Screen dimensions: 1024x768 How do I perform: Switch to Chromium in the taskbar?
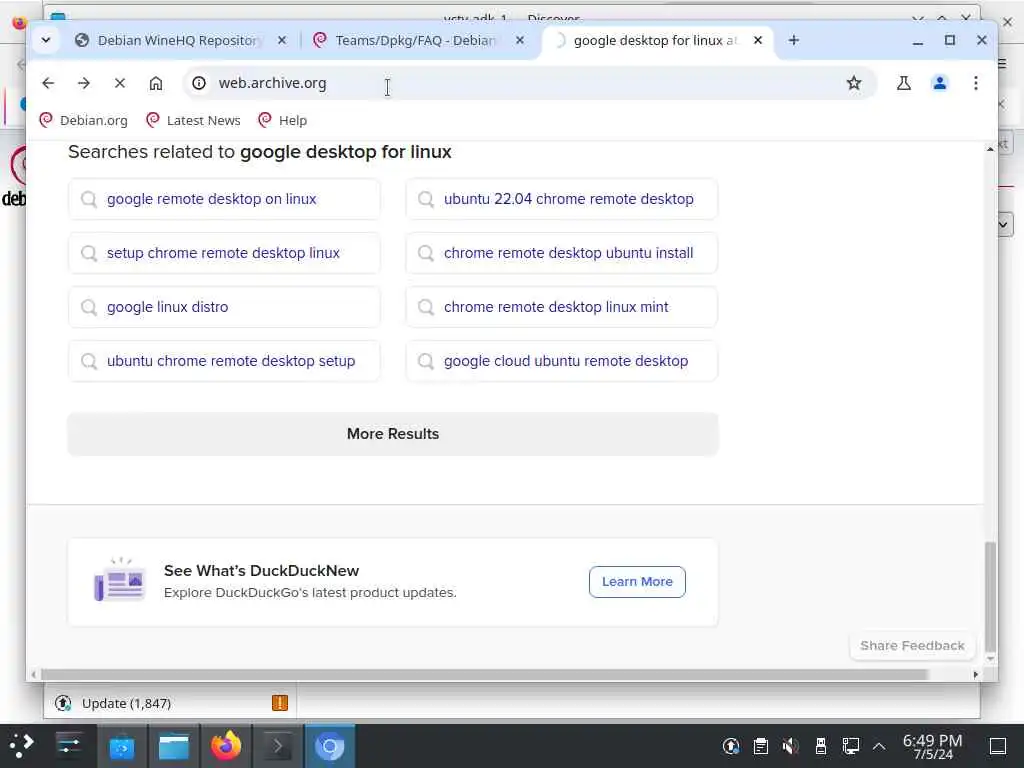pyautogui.click(x=330, y=746)
